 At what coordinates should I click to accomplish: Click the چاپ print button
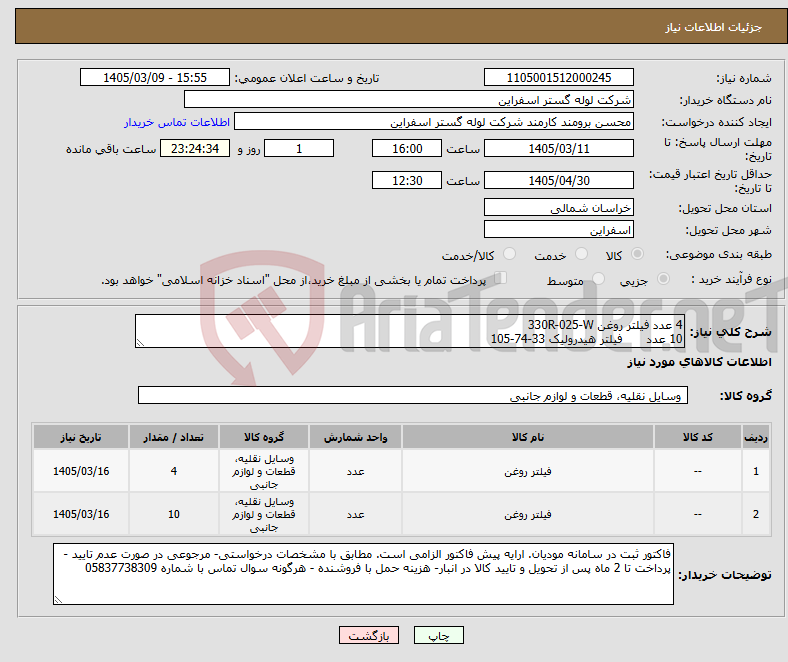click(x=439, y=635)
